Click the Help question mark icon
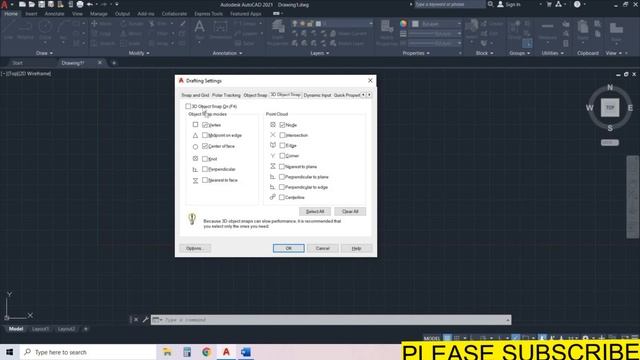 point(577,4)
